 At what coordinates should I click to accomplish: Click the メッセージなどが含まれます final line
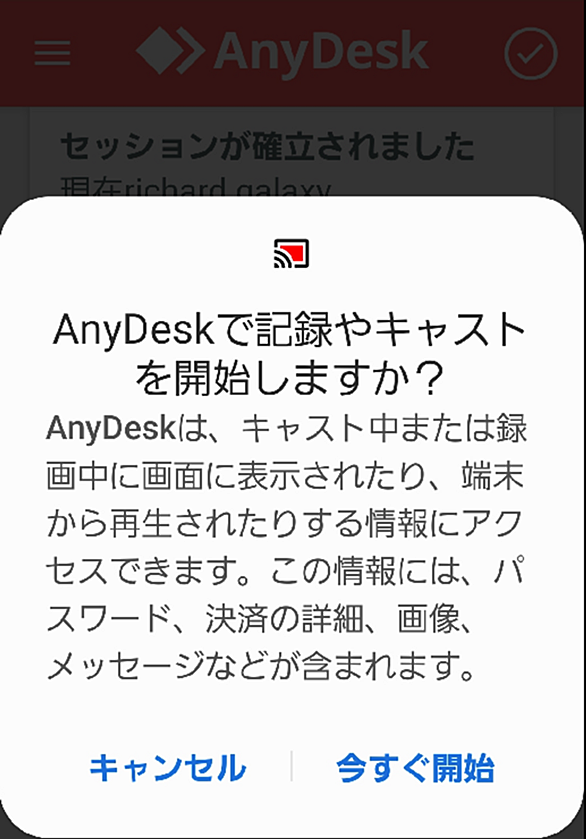pos(261,667)
